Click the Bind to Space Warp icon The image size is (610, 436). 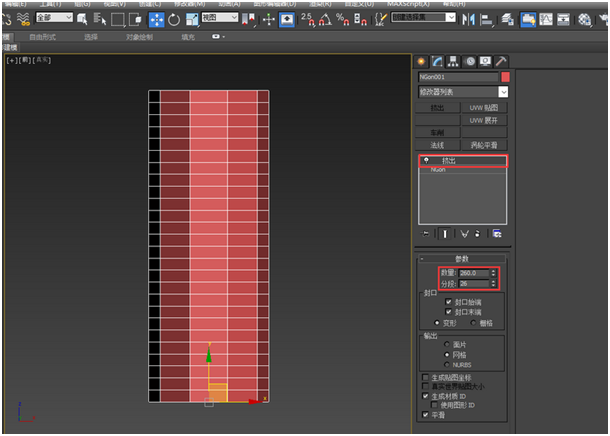tap(23, 19)
